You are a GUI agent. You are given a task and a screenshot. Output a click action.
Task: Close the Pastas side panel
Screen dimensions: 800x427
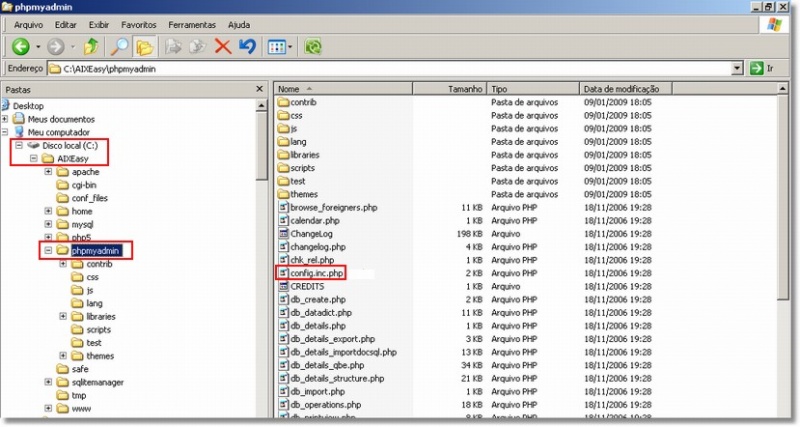(x=260, y=89)
